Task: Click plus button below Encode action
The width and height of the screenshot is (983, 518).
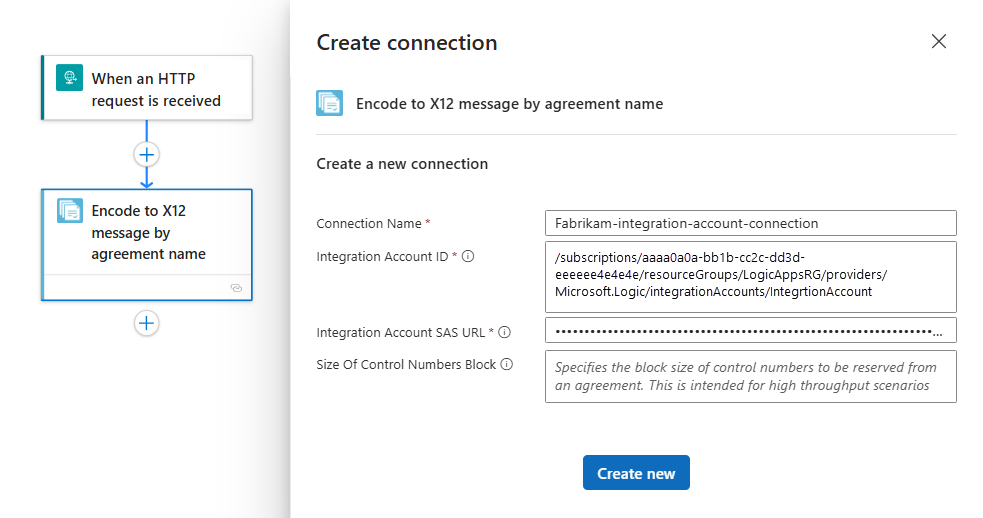Action: [147, 323]
